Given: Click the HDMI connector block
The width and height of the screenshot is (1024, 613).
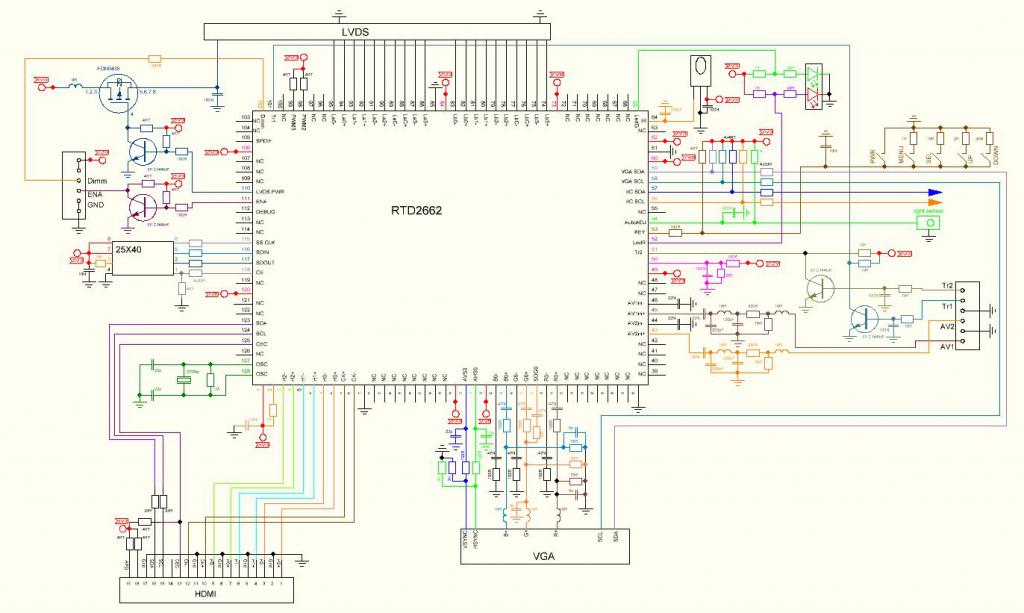Looking at the screenshot, I should [x=206, y=590].
